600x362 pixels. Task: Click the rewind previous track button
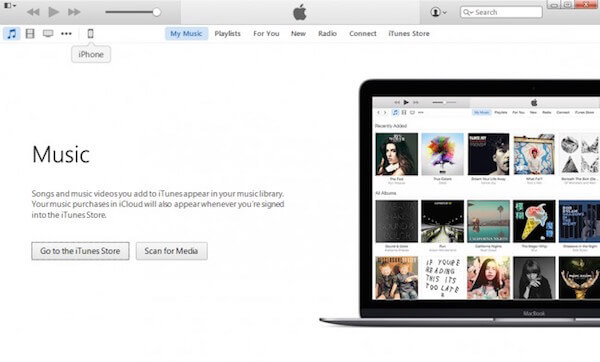tap(33, 12)
